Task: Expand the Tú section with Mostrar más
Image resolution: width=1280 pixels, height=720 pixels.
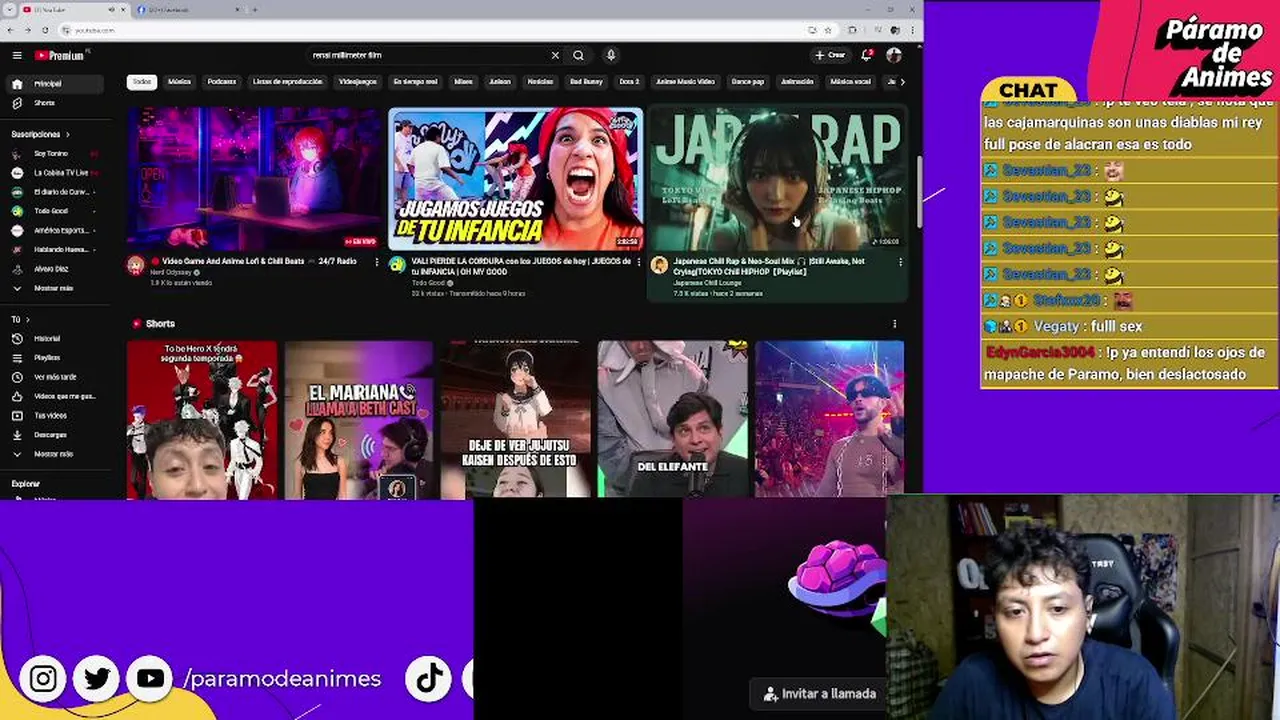Action: coord(55,454)
